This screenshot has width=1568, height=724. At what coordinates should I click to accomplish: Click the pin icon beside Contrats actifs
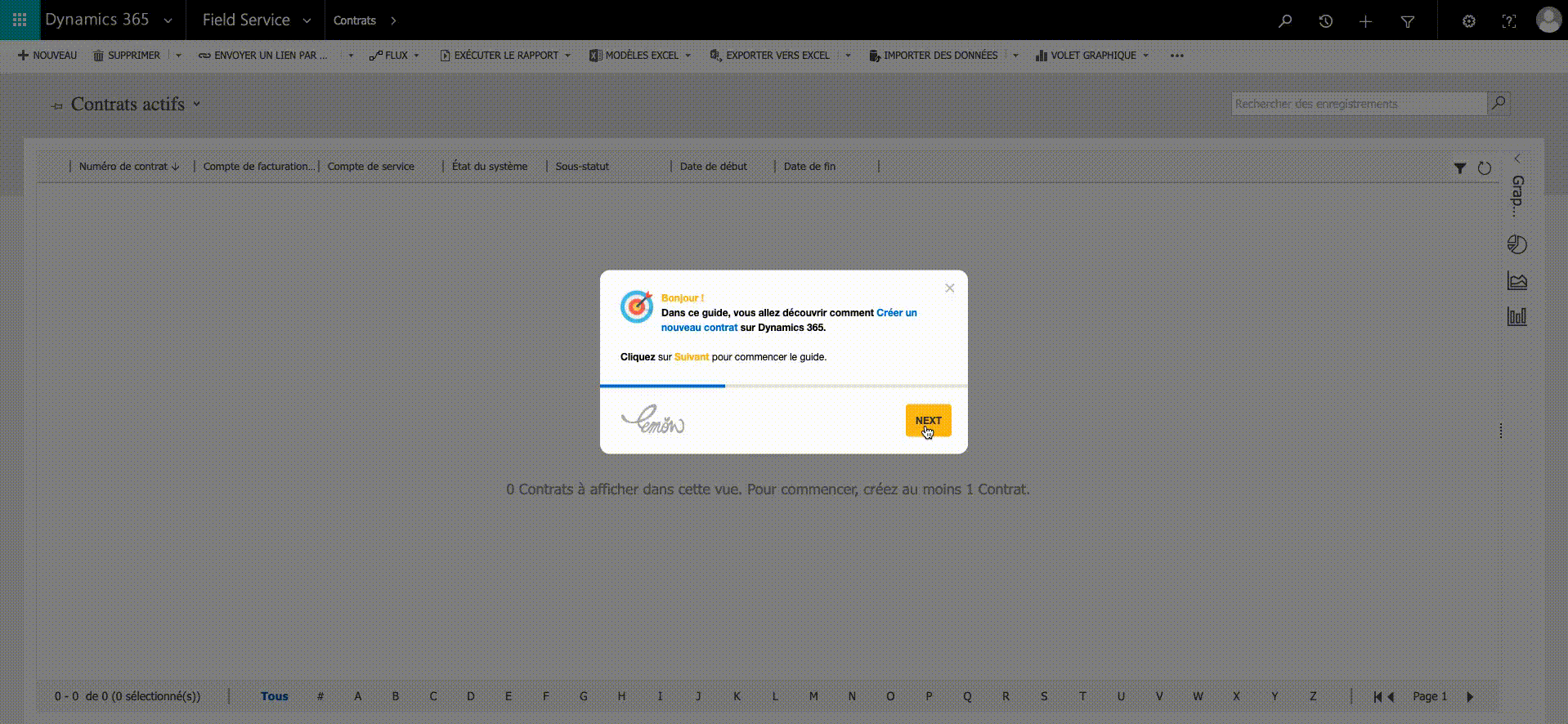click(56, 105)
